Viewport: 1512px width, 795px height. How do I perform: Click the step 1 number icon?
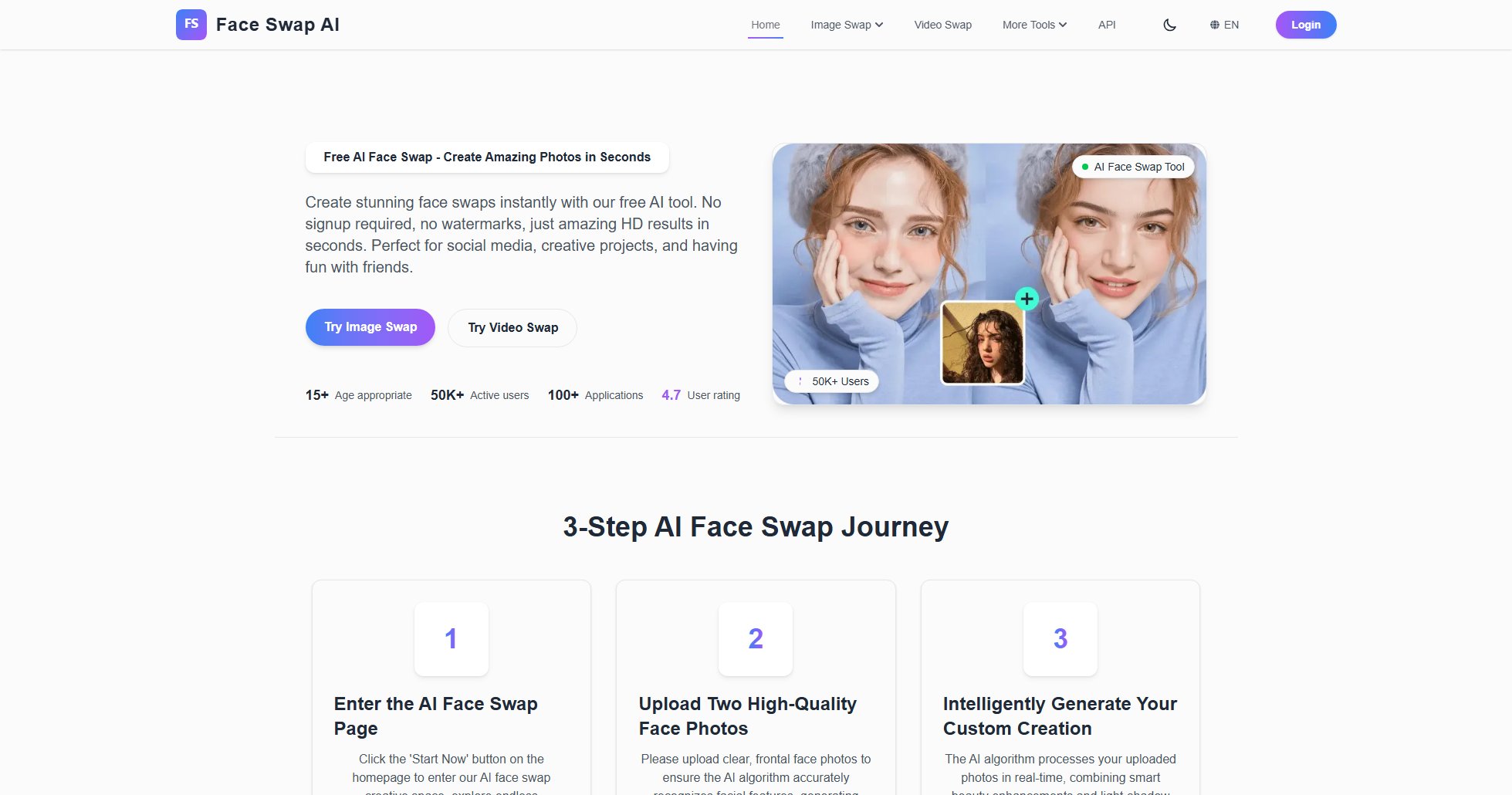pos(452,639)
